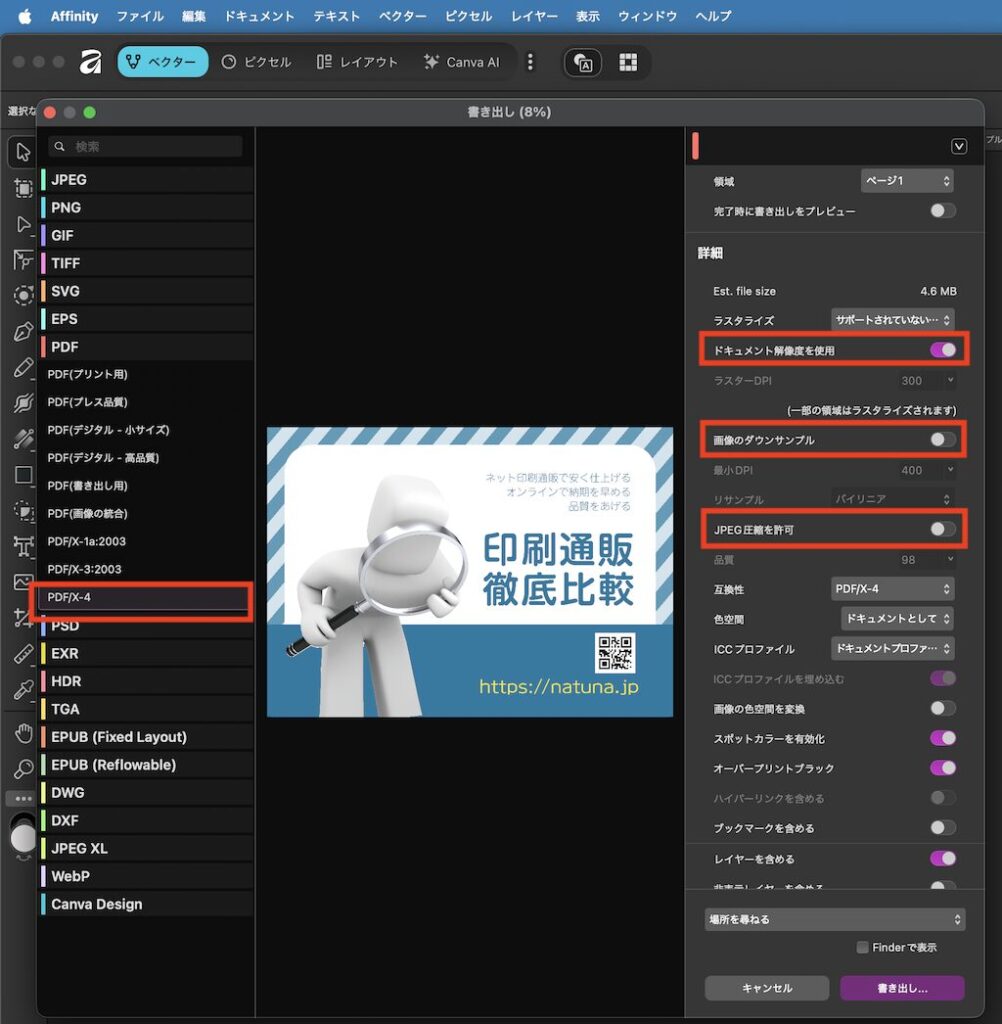Click the Color Picker eyedropper tool
Viewport: 1002px width, 1024px height.
pyautogui.click(x=22, y=690)
